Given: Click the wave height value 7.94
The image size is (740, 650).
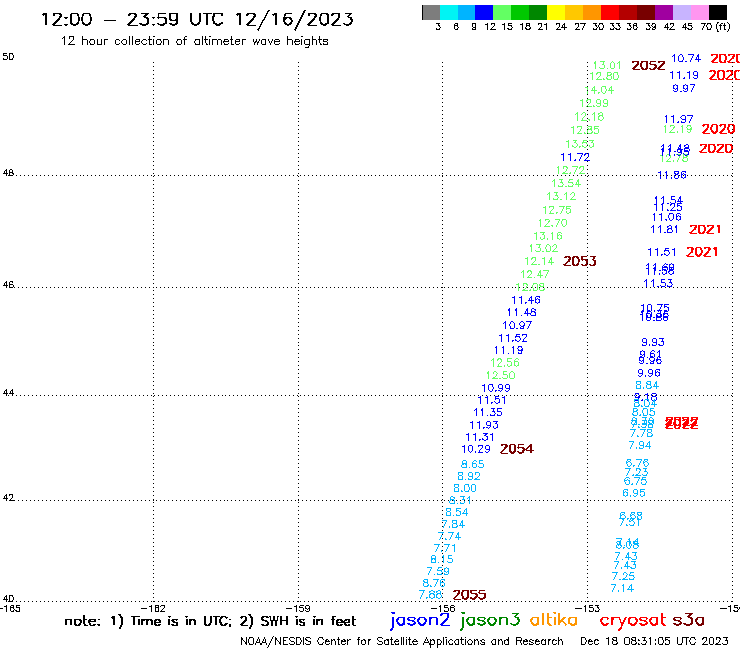Looking at the screenshot, I should pyautogui.click(x=639, y=445).
